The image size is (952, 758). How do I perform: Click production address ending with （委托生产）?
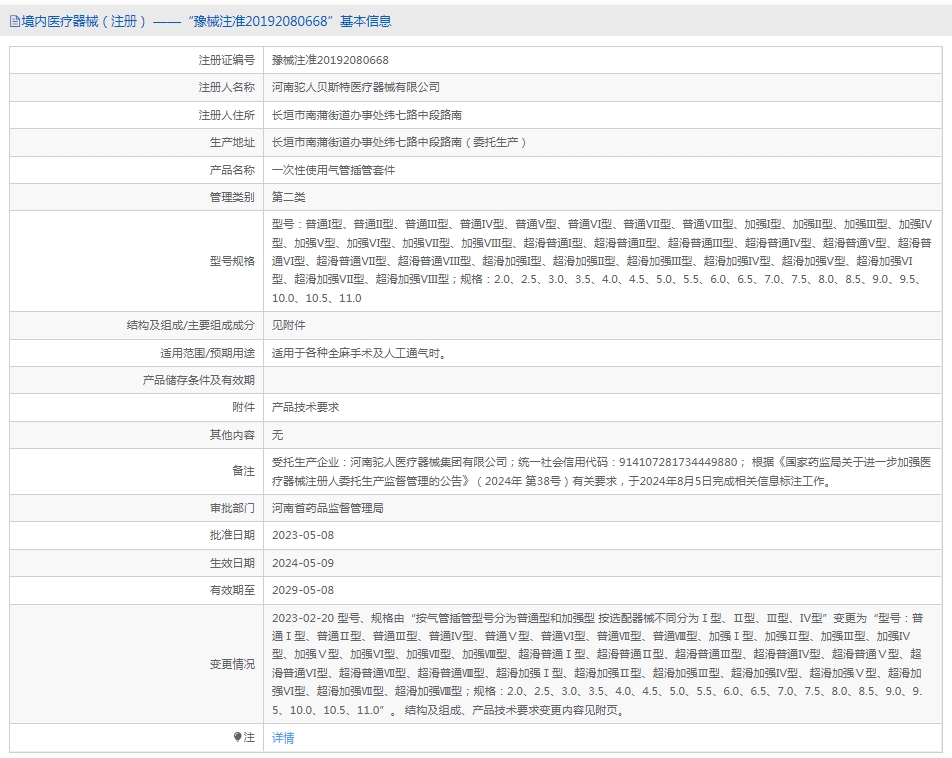[401, 142]
